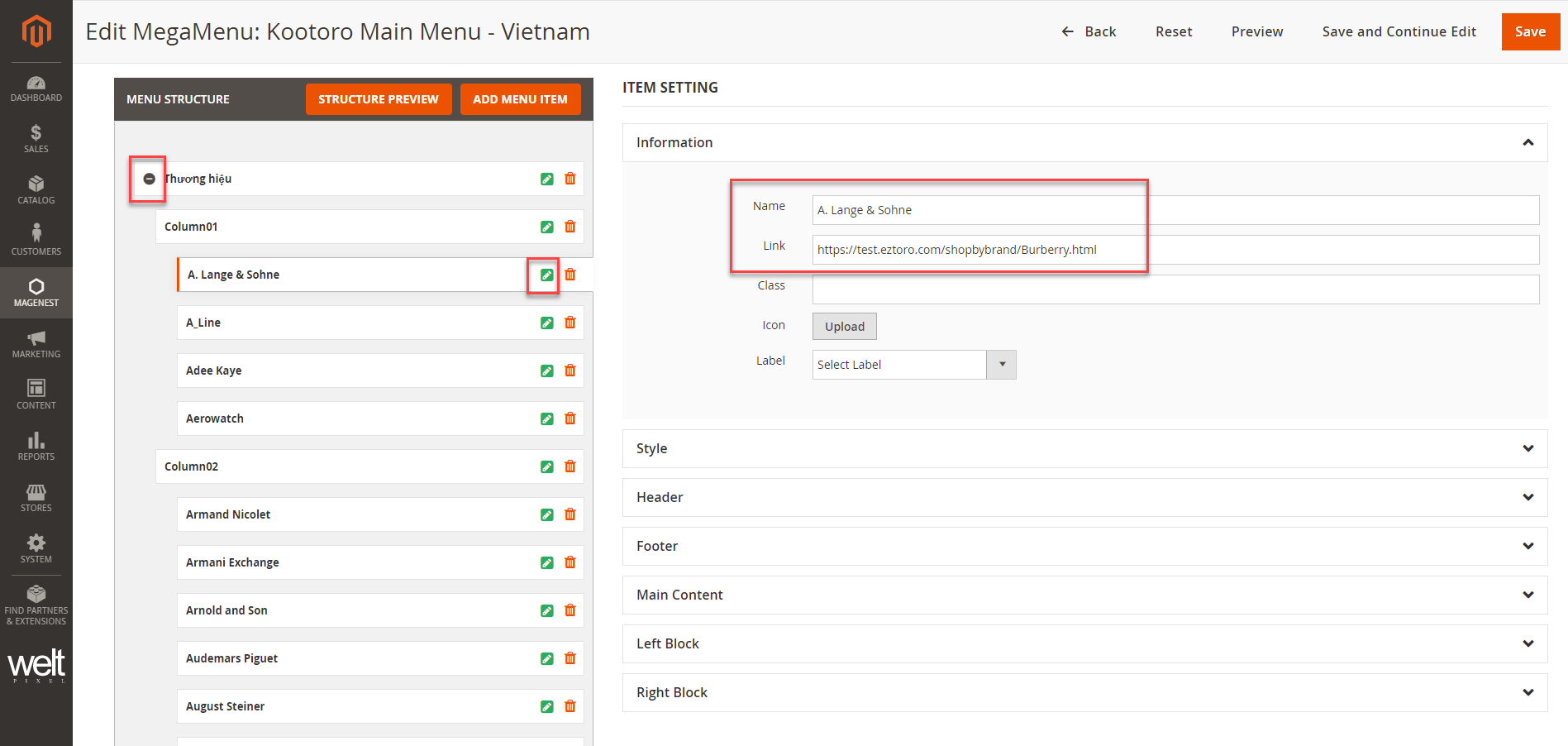Edit the Adee Kaye item
This screenshot has width=1568, height=746.
(x=547, y=371)
